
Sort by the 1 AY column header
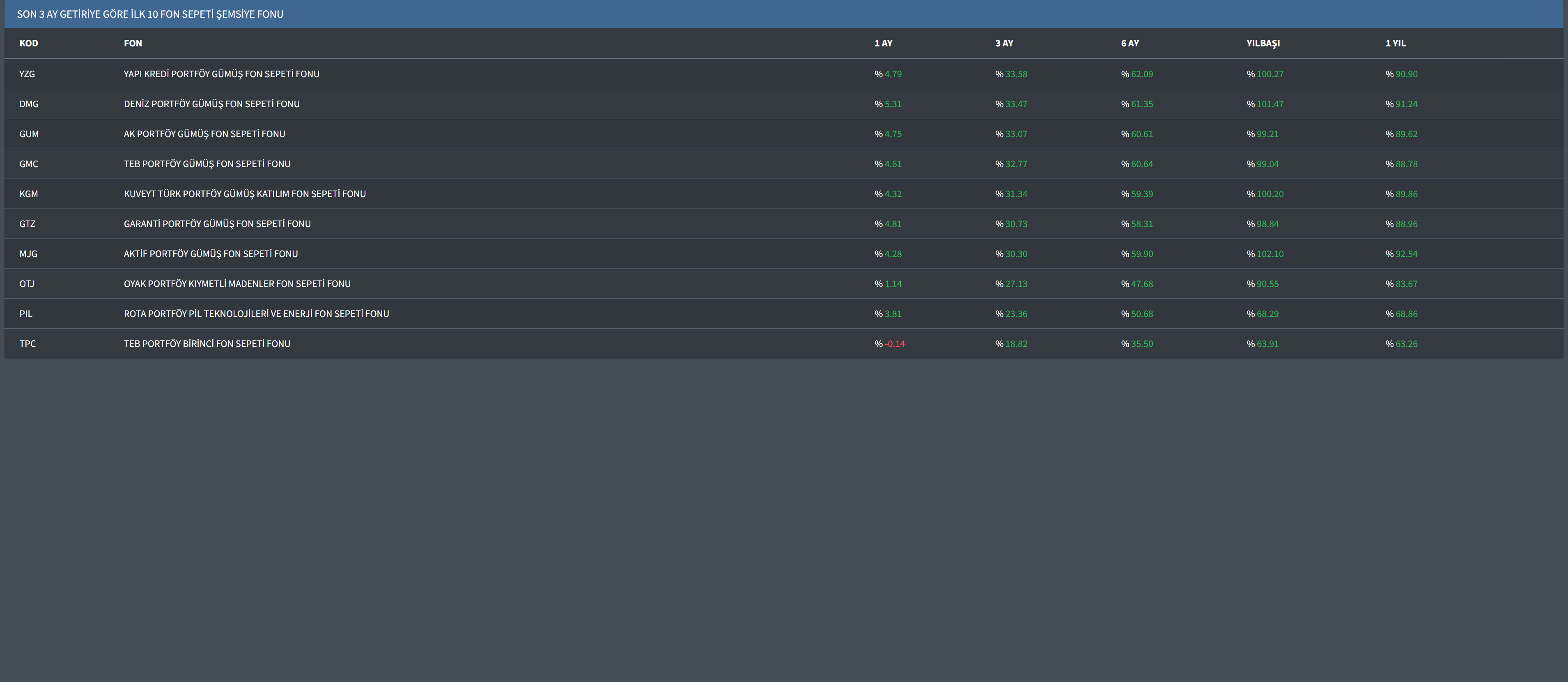(883, 43)
